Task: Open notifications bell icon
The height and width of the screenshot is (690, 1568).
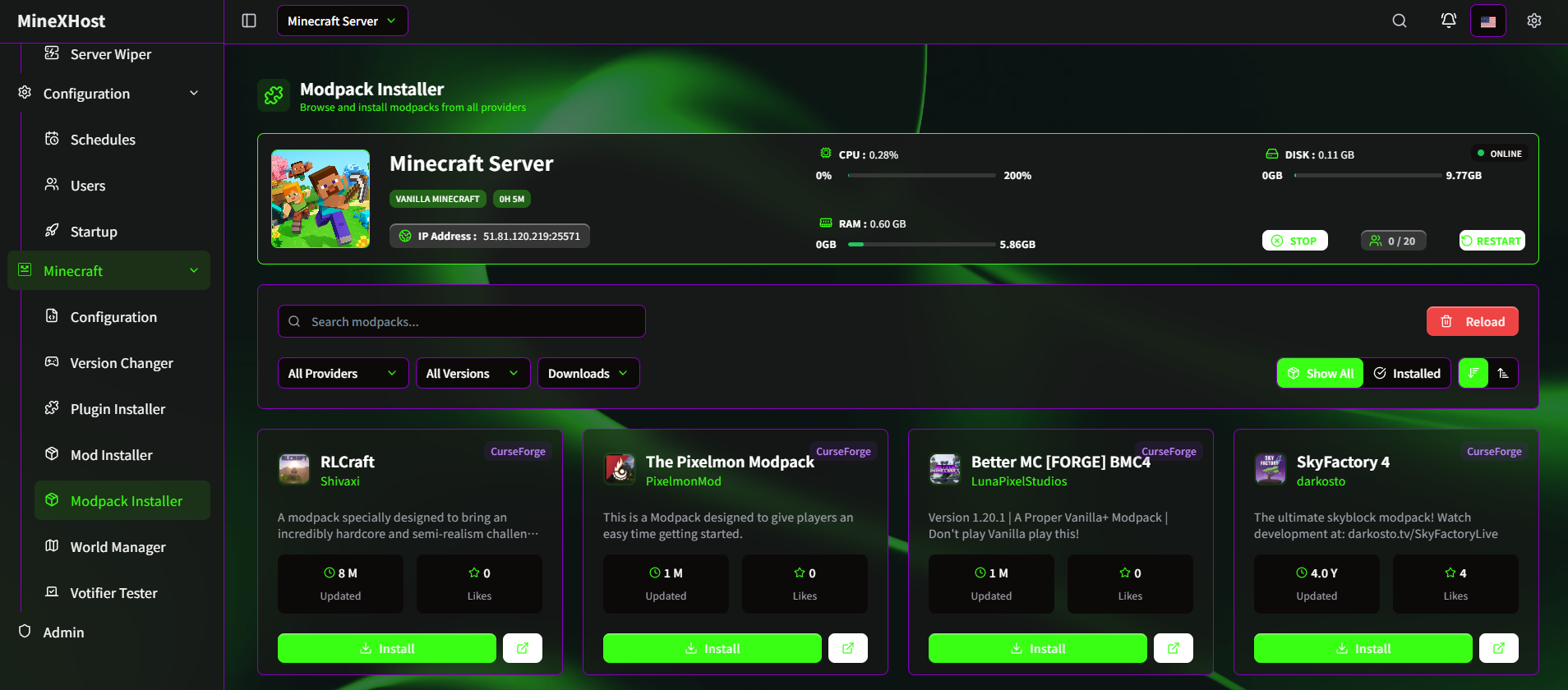Action: pos(1449,21)
